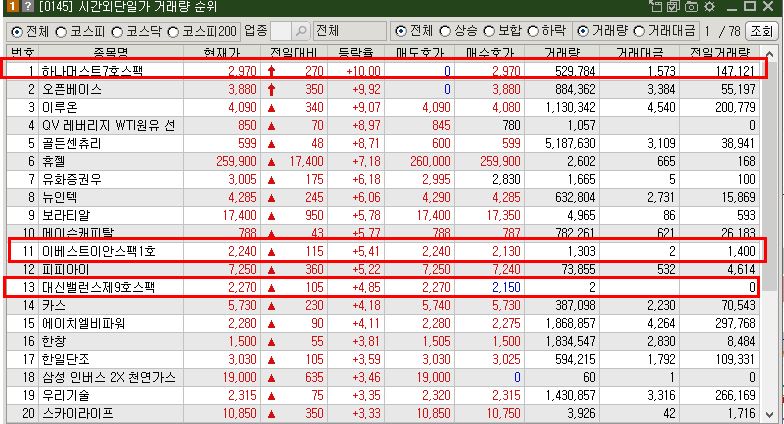
Task: Click the orange '1' window number icon
Action: coord(12,6)
